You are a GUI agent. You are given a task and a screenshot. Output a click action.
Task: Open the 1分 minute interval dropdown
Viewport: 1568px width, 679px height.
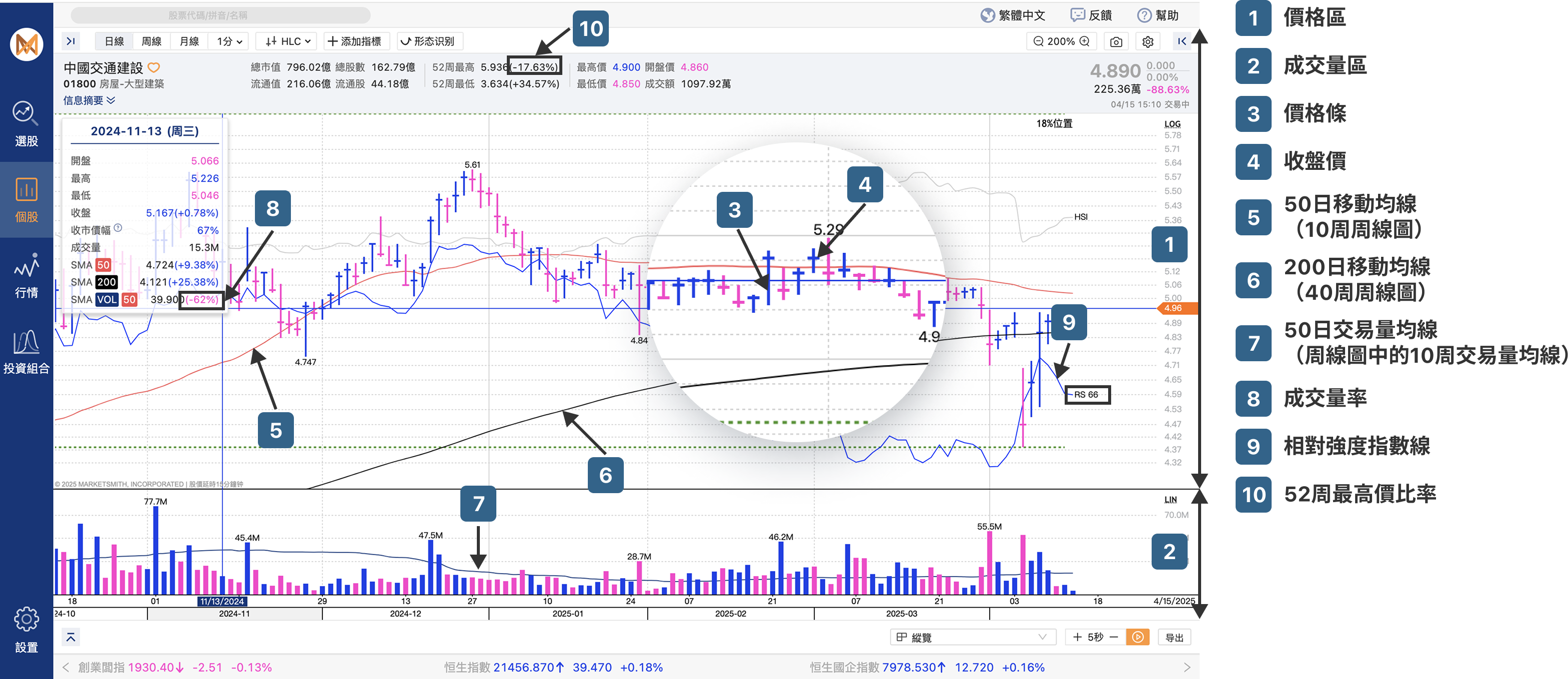[x=229, y=41]
